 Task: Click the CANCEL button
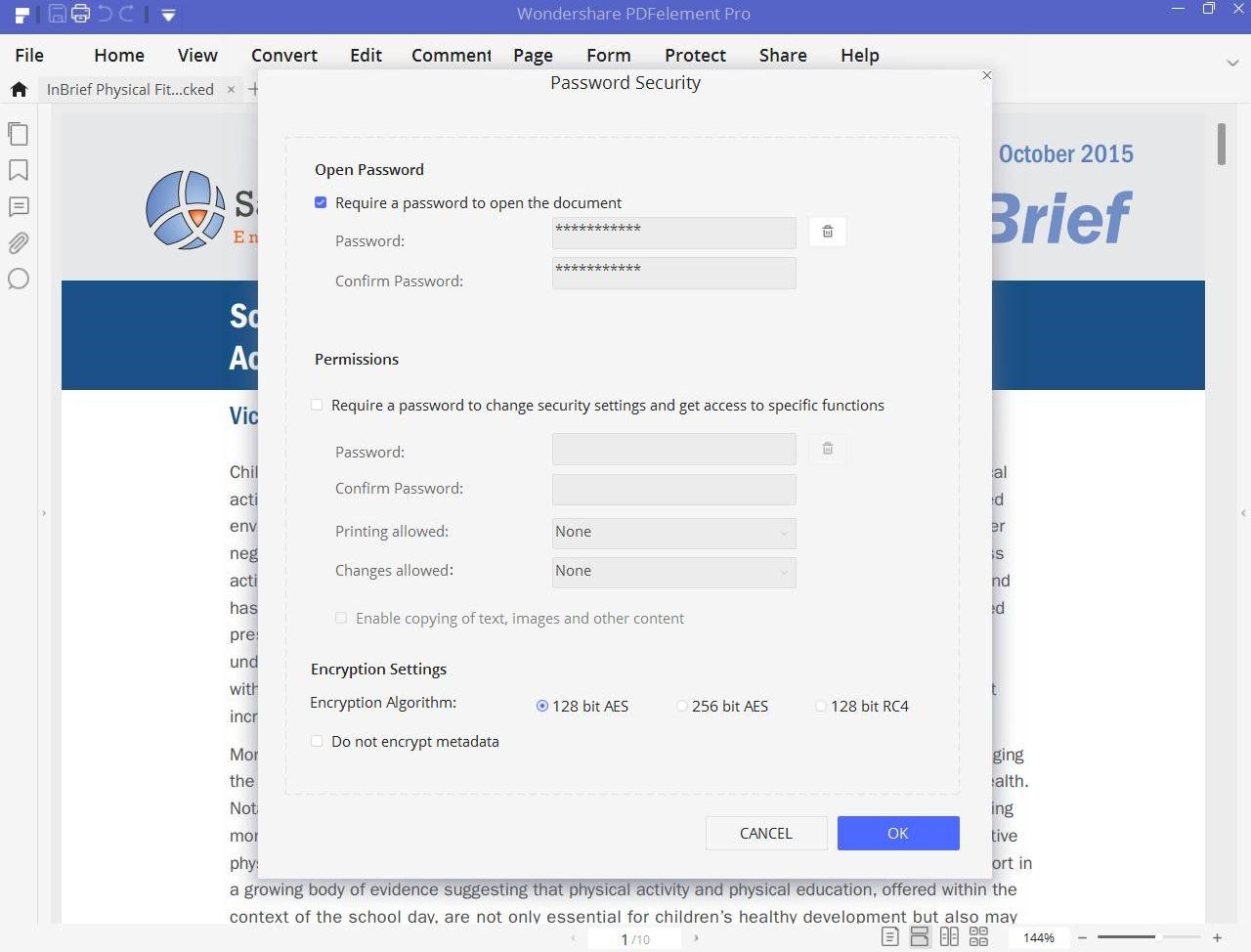tap(766, 833)
